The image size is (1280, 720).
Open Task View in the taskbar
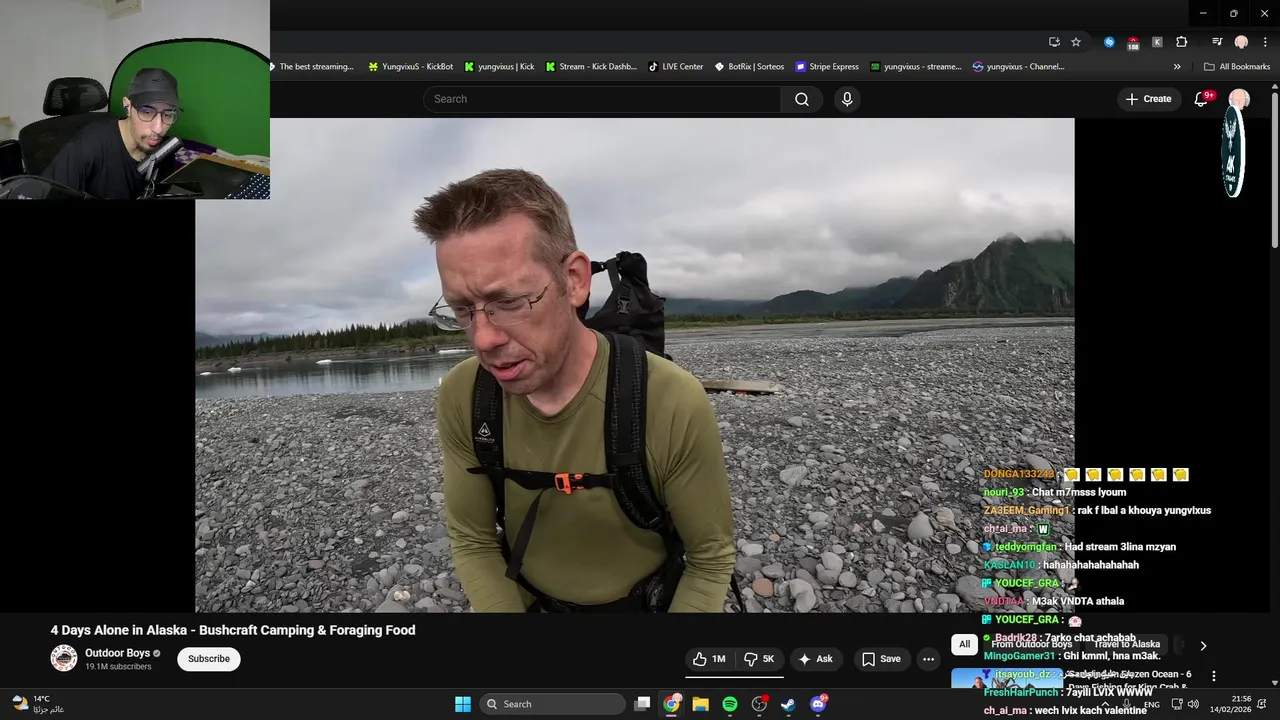point(643,704)
